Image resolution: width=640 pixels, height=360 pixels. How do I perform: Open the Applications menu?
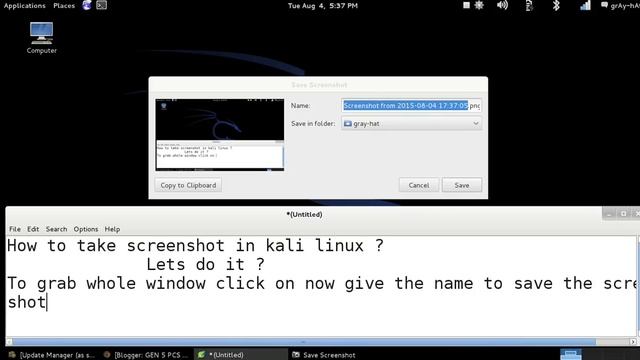click(24, 6)
